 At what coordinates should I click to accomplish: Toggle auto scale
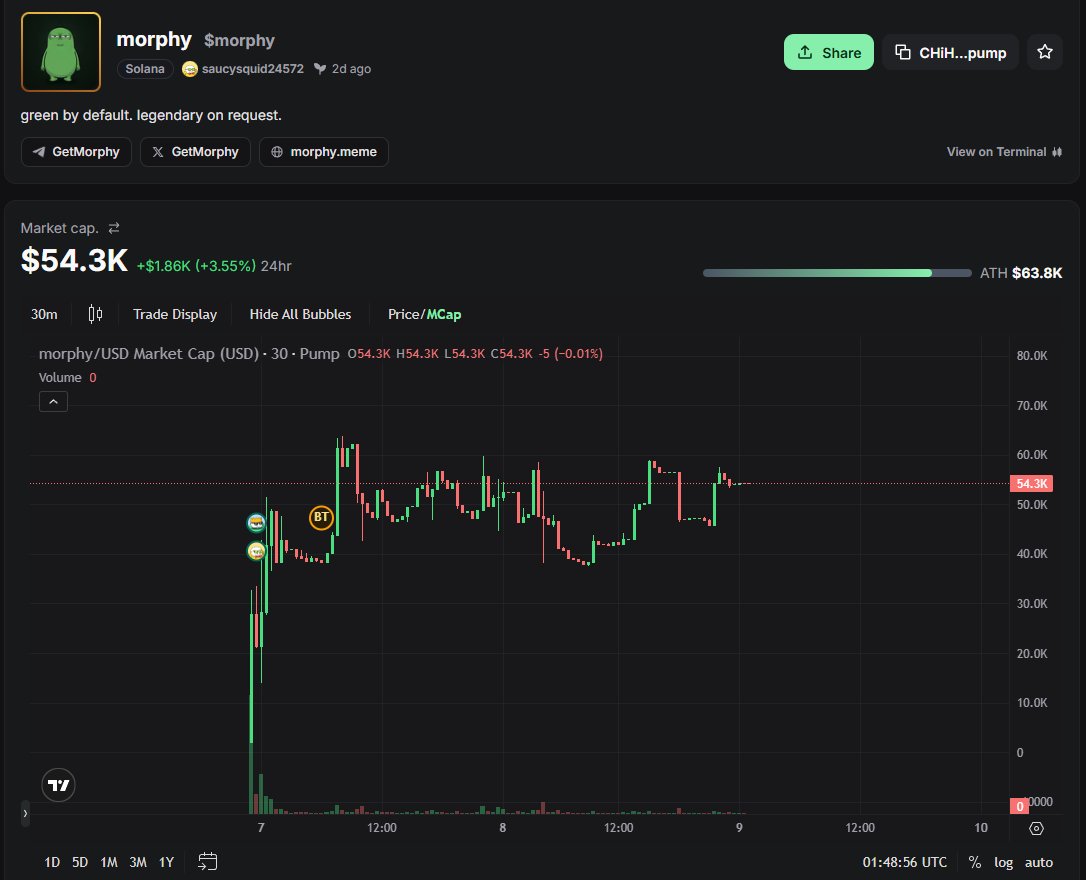point(1039,862)
